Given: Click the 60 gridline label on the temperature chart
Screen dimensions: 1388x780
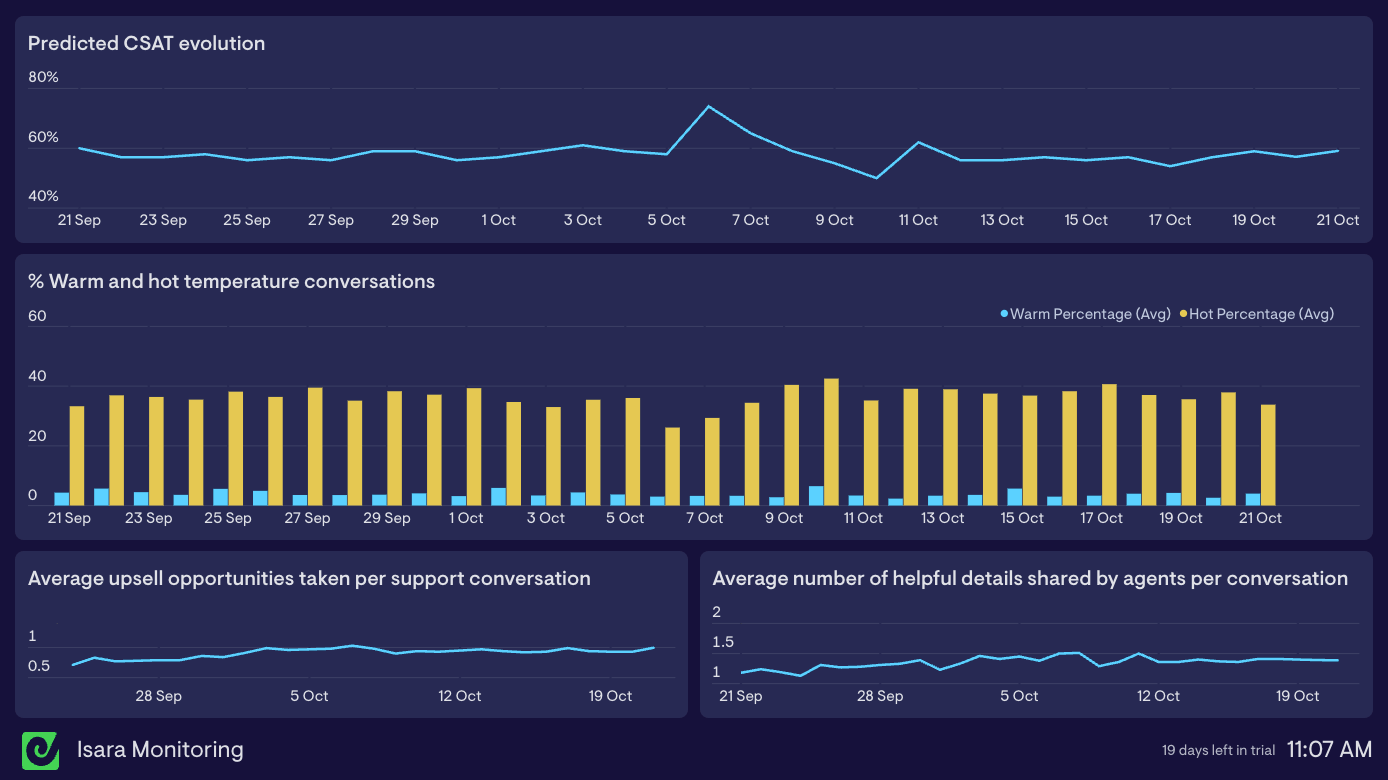Looking at the screenshot, I should click(37, 315).
